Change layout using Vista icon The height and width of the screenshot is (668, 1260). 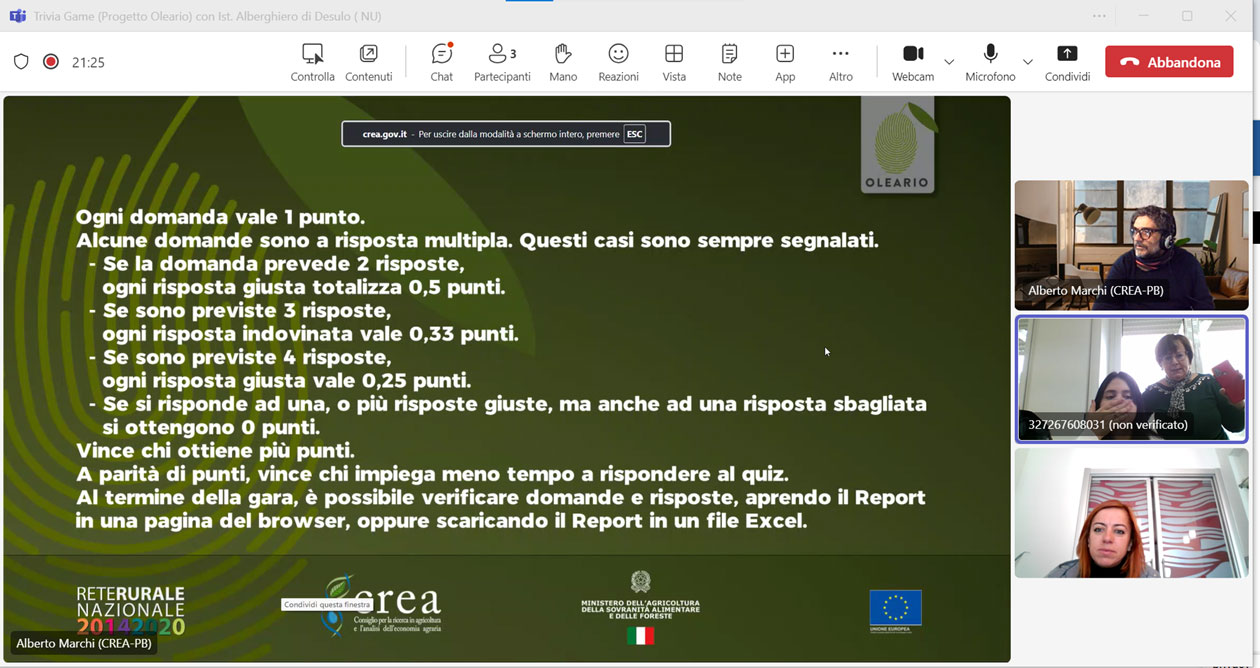coord(674,62)
